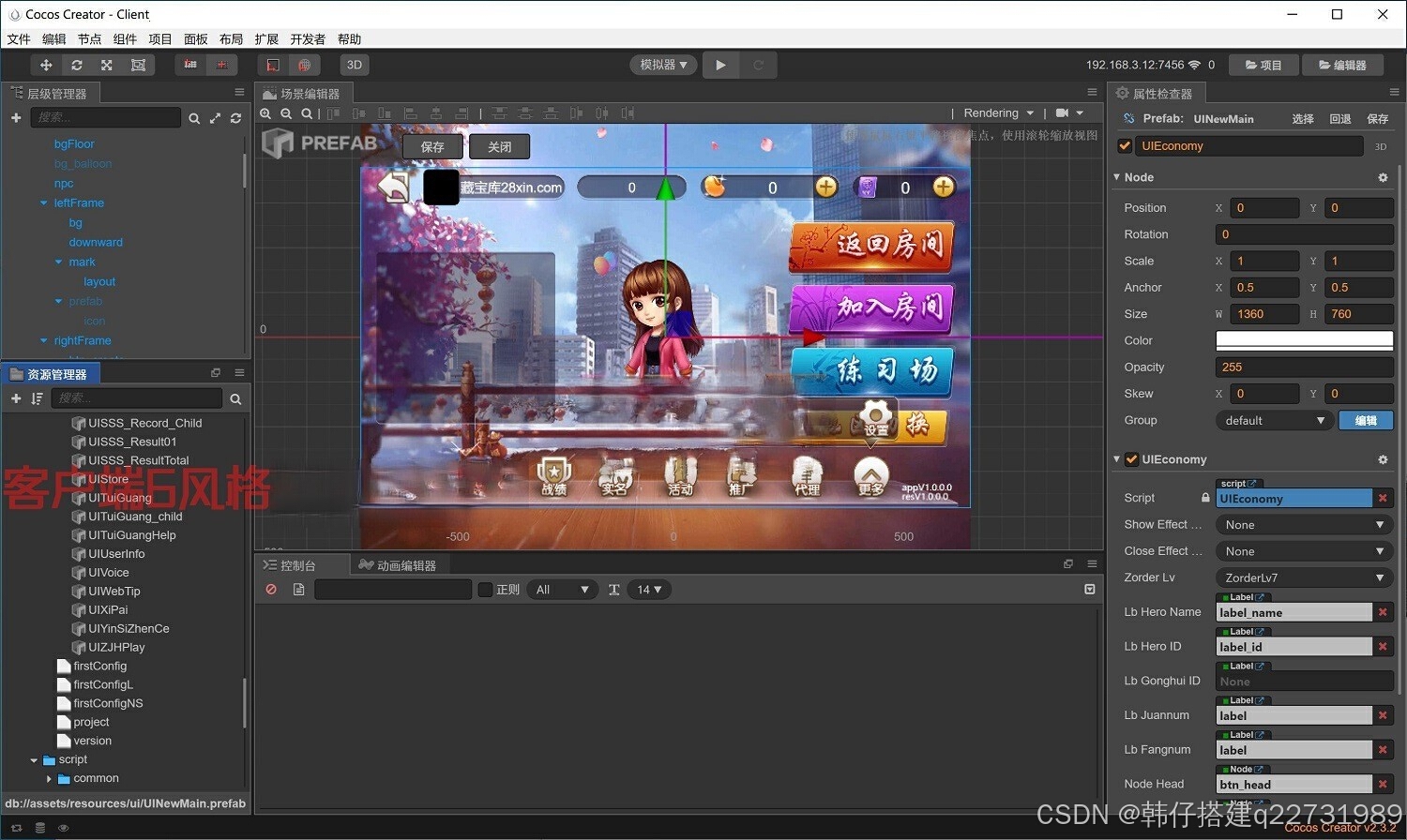Click the expand-all arrows icon in hierarchy panel

point(215,118)
